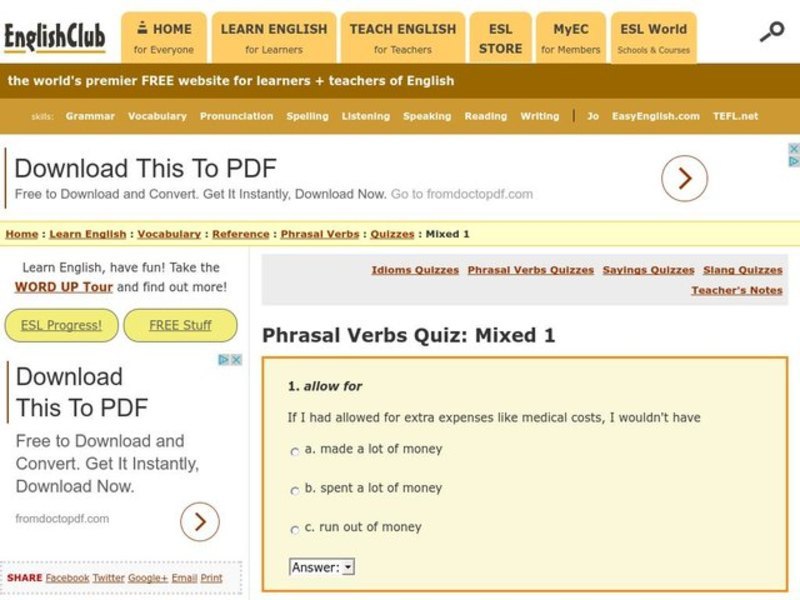Viewport: 800px width, 600px height.
Task: Select answer b. spent a lot of money
Action: coord(293,489)
